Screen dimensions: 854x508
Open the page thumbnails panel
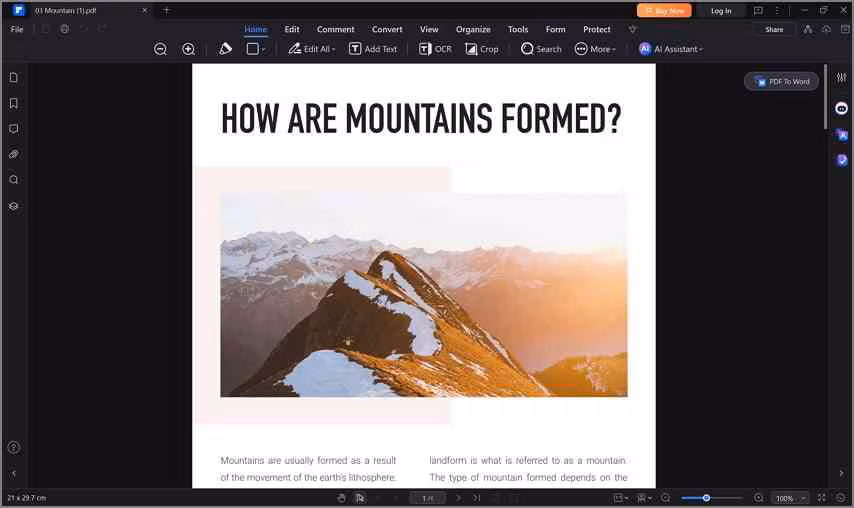point(14,78)
